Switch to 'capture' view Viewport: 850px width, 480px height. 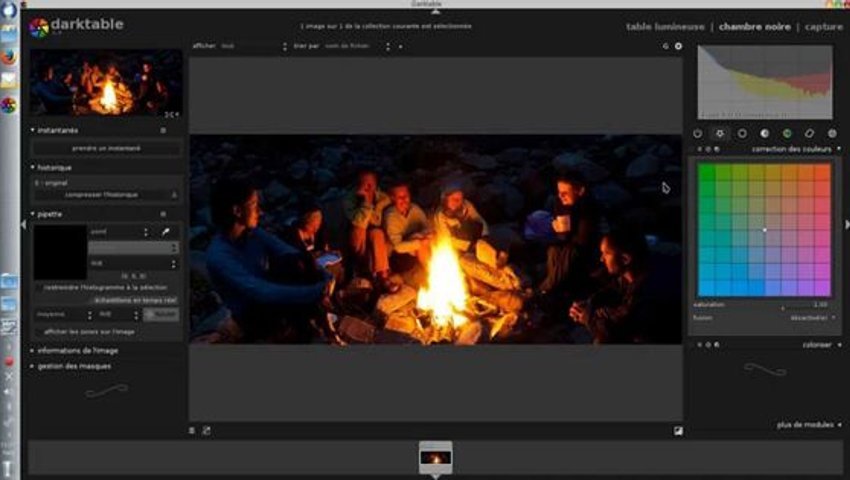click(x=823, y=27)
